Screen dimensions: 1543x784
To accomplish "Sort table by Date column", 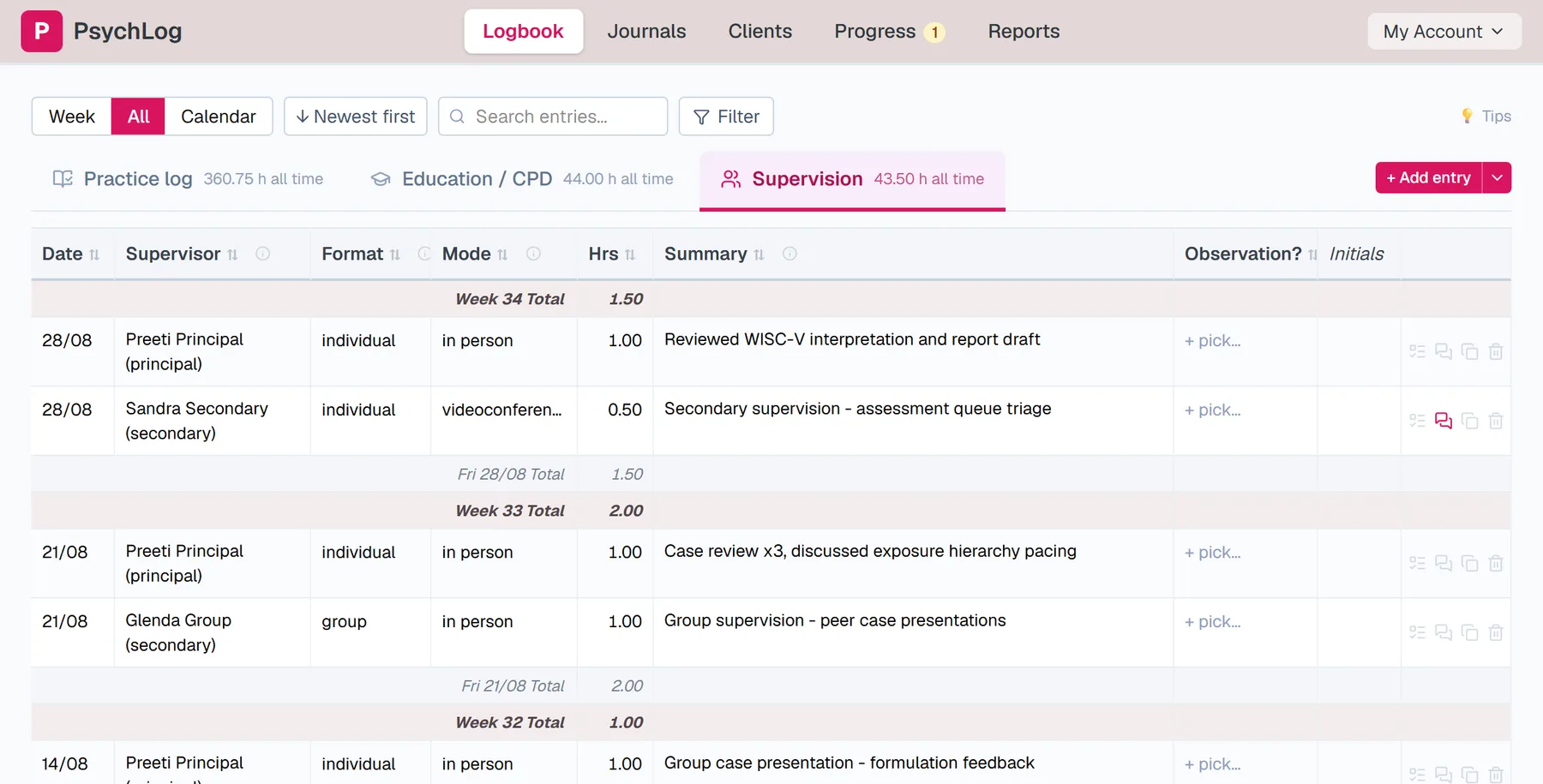I will pyautogui.click(x=94, y=254).
